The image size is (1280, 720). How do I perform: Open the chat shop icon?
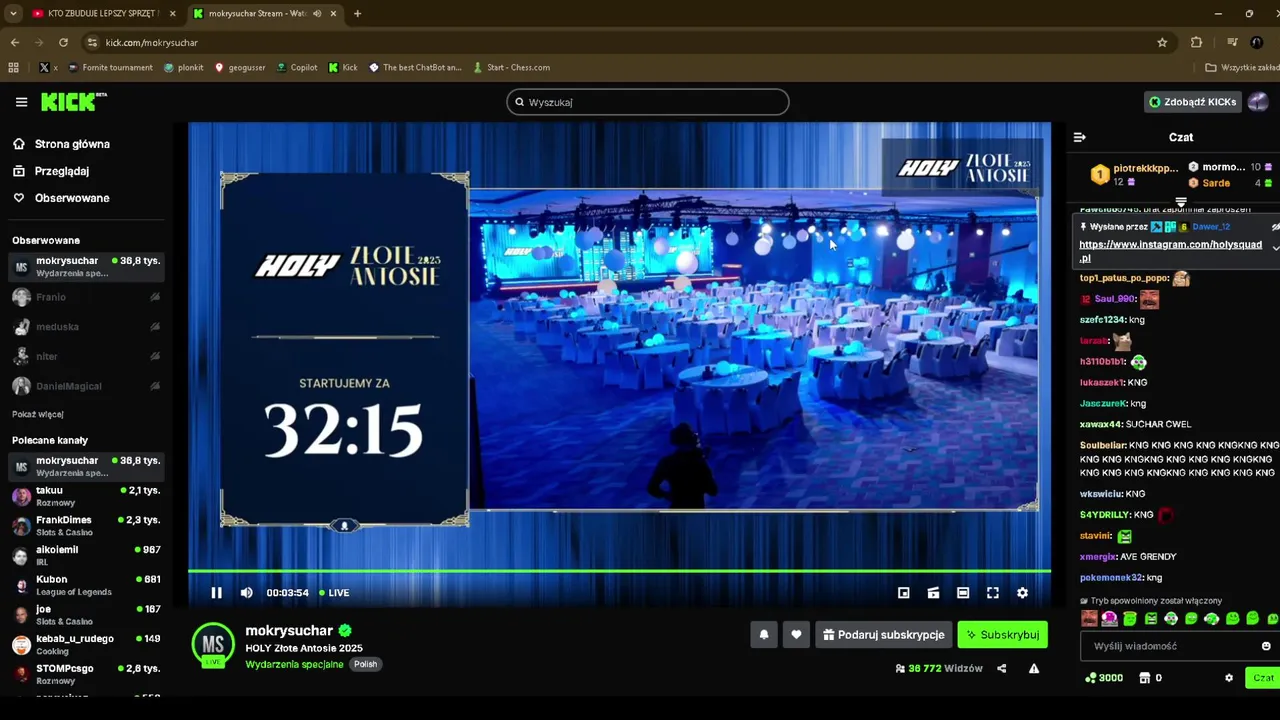pyautogui.click(x=1145, y=678)
